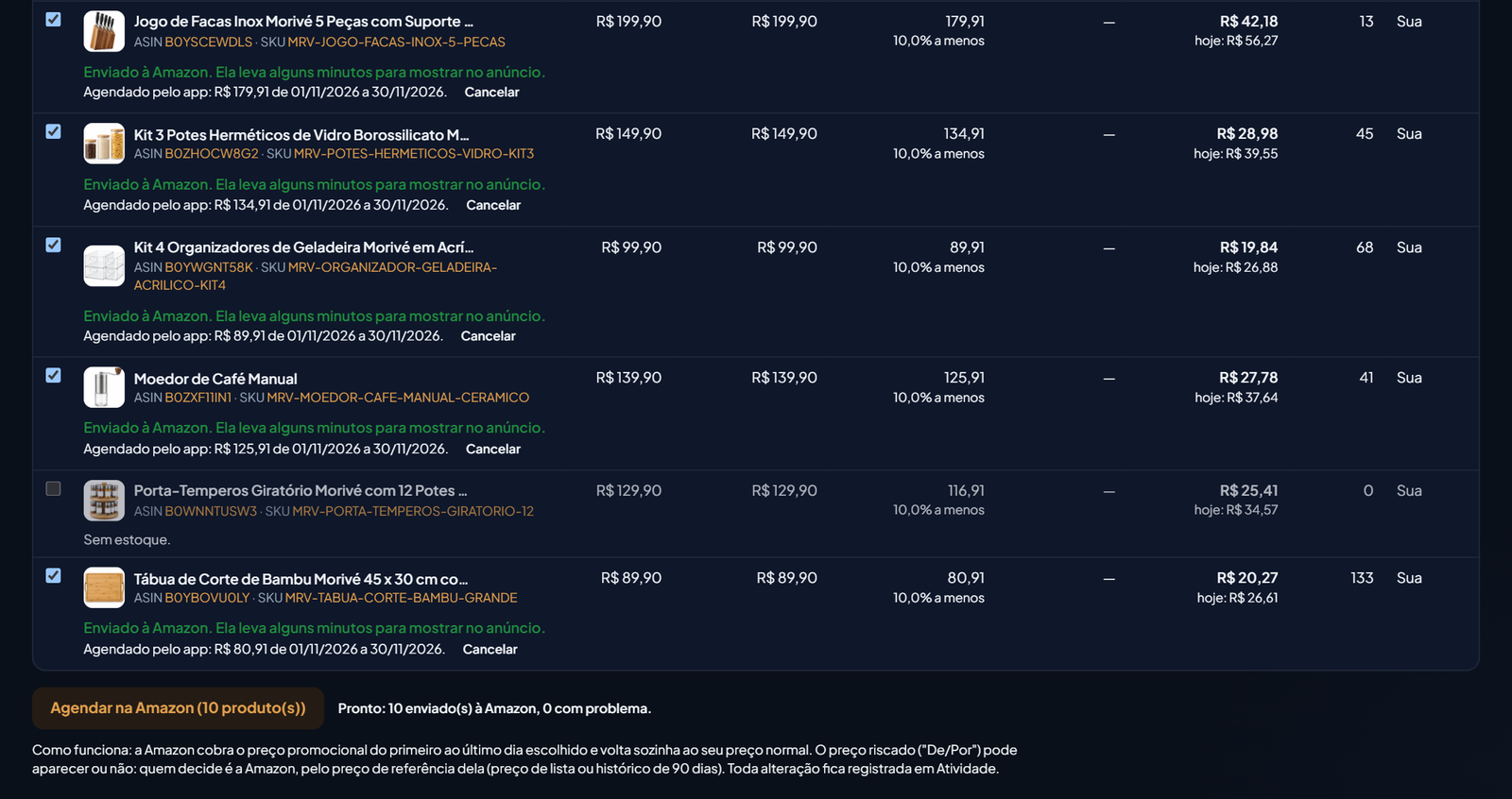Click the rotating spice rack product image
Image resolution: width=1512 pixels, height=799 pixels.
104,501
